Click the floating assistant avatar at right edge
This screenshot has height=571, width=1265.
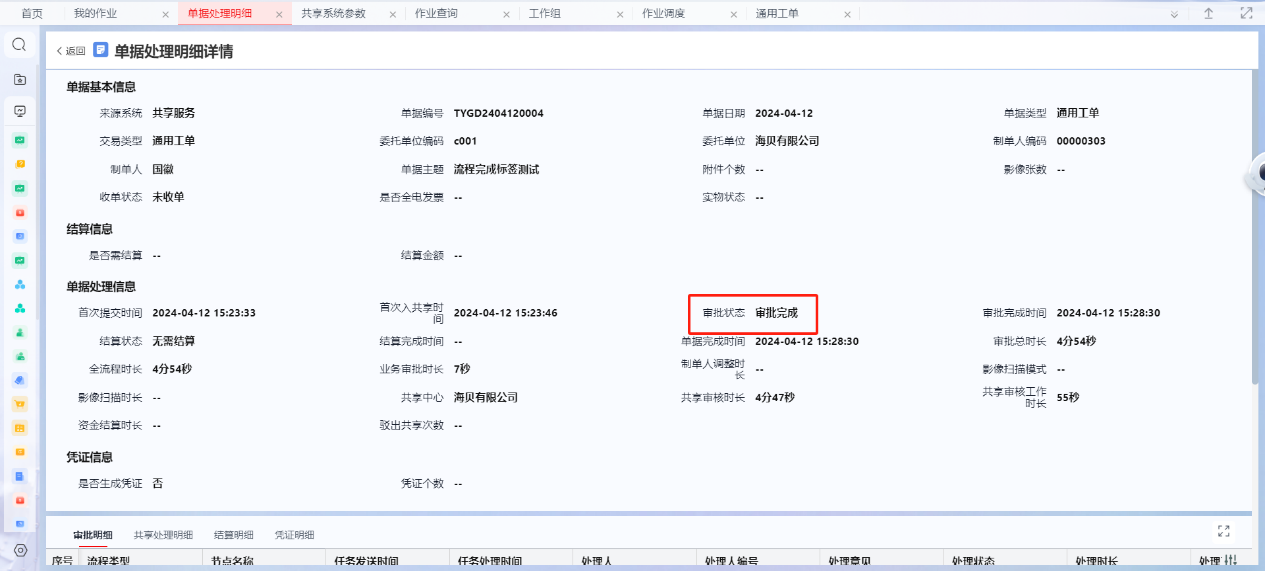[x=1255, y=176]
